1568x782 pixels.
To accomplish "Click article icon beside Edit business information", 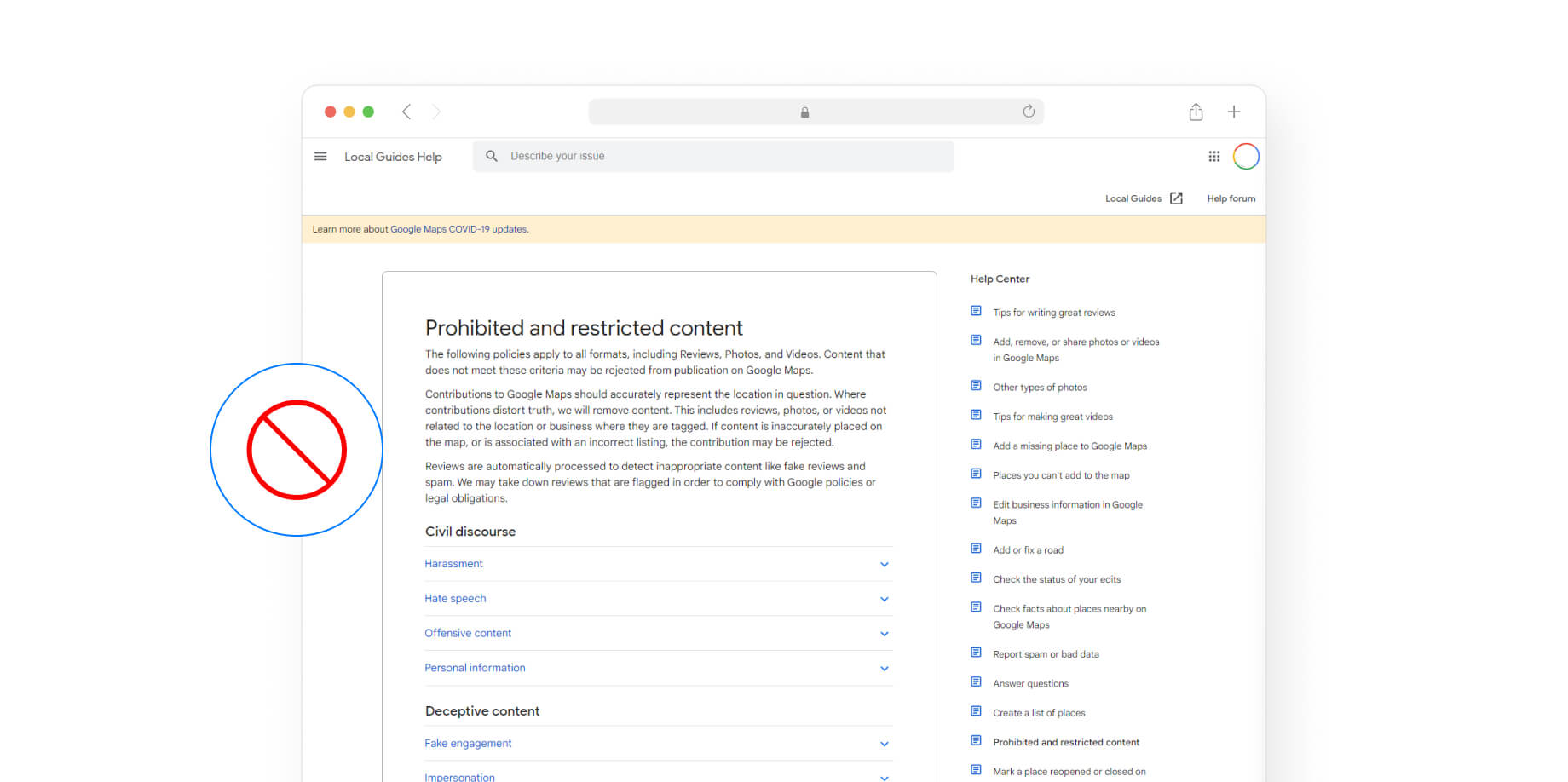I will [x=976, y=503].
